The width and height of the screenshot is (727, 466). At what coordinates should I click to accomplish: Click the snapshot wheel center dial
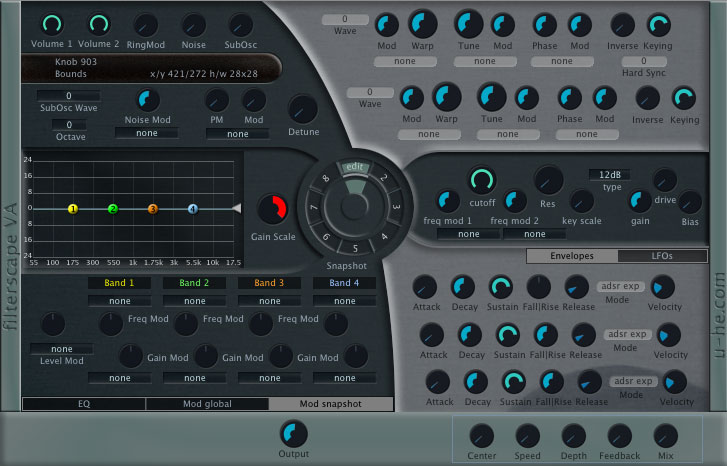pos(354,207)
